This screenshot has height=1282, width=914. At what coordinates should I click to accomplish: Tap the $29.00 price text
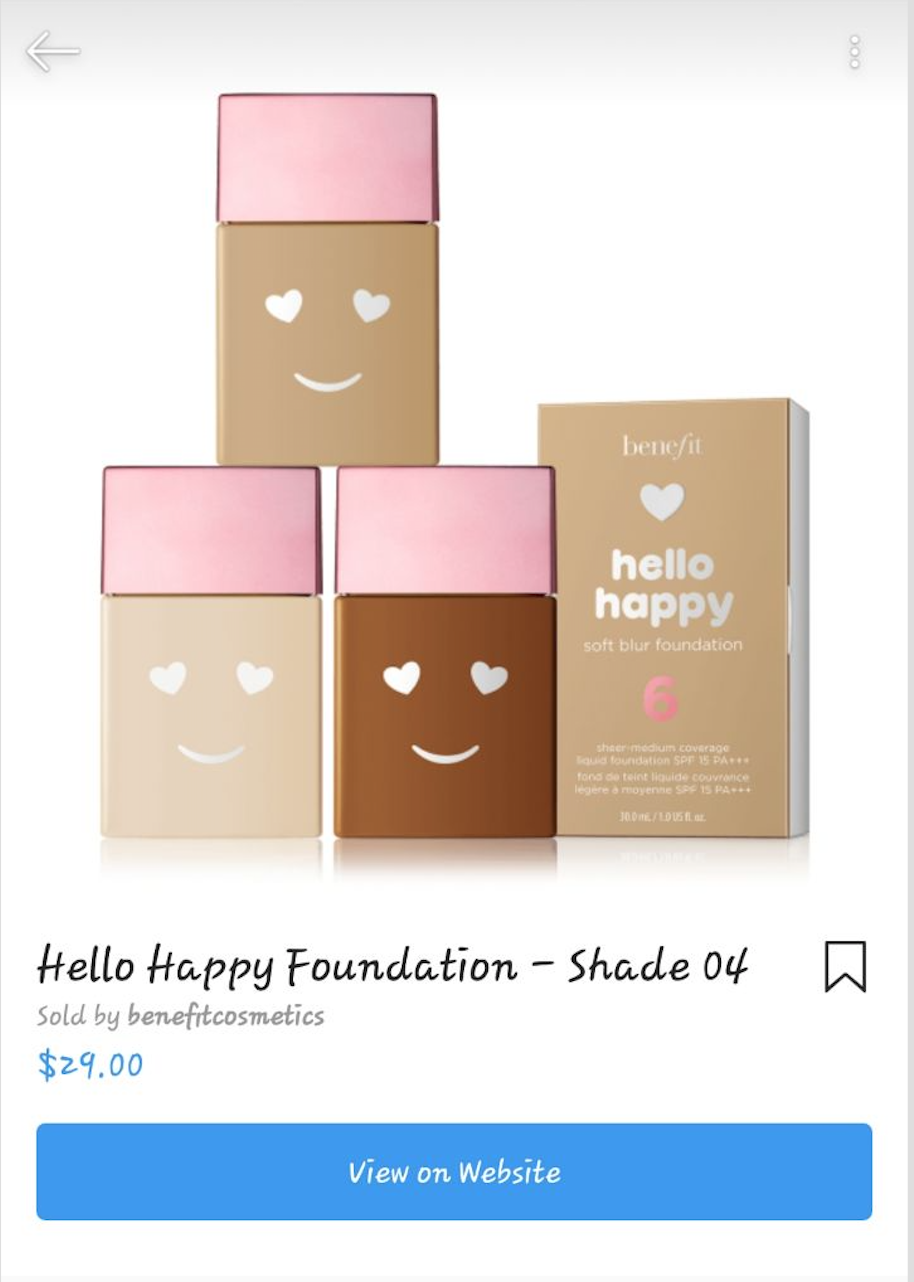(x=90, y=1064)
